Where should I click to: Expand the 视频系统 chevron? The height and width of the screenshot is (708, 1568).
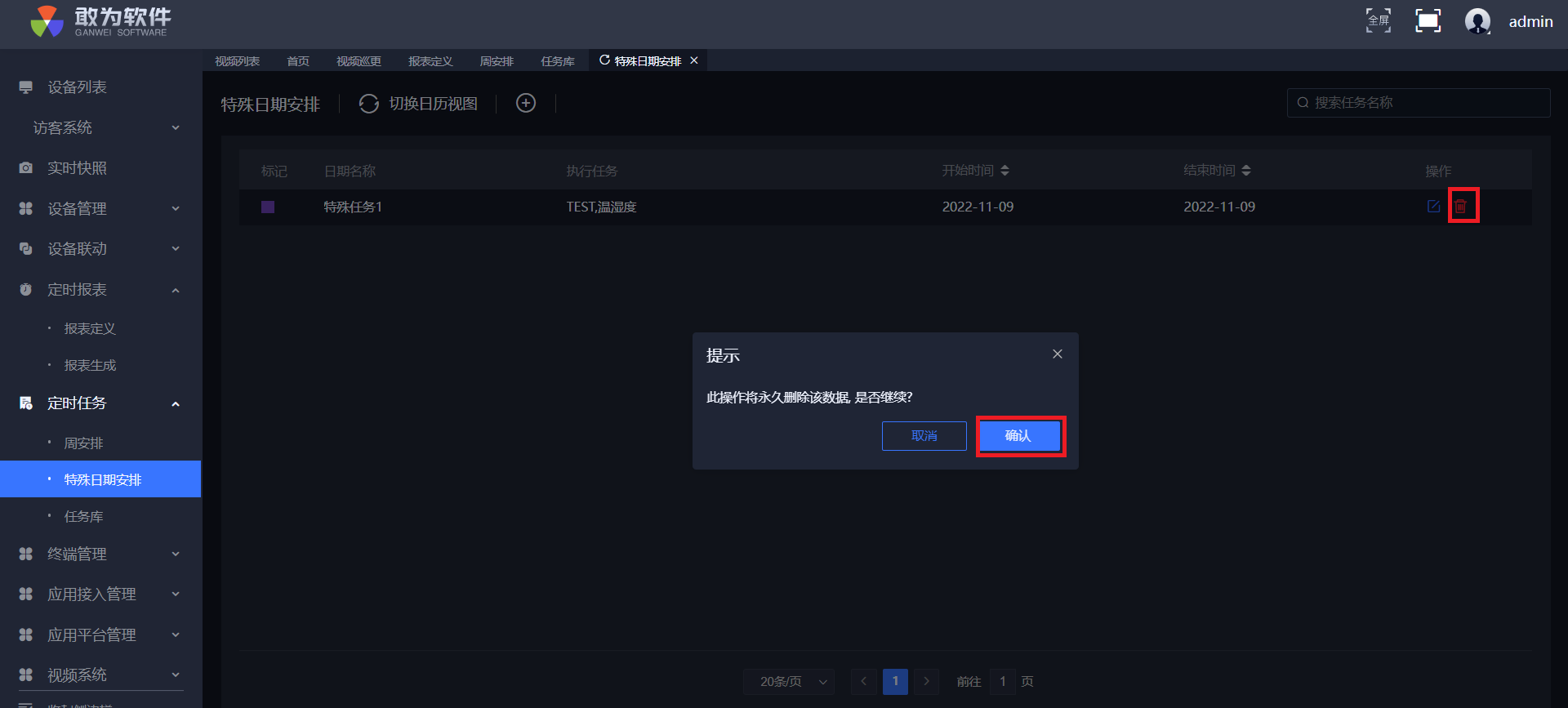tap(176, 675)
